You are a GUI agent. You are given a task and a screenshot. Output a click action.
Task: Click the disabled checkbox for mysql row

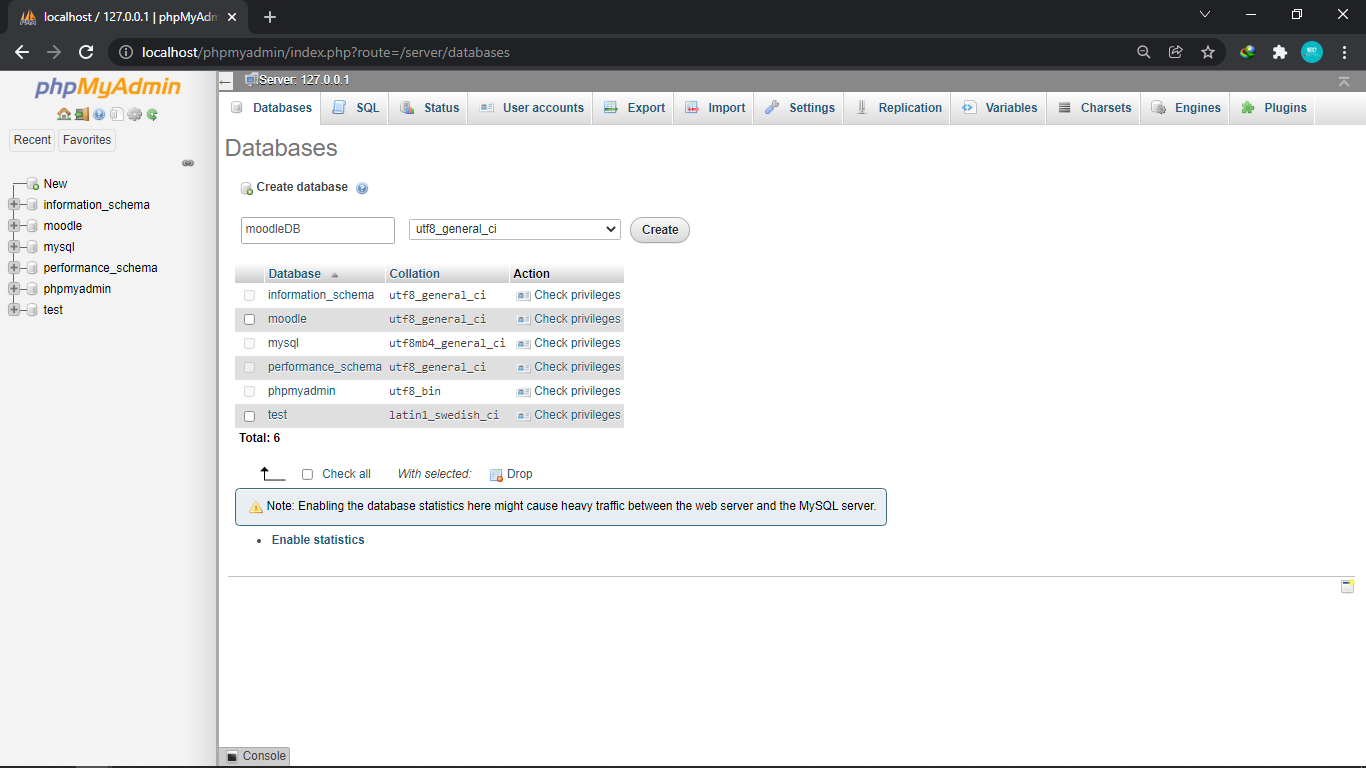point(249,344)
